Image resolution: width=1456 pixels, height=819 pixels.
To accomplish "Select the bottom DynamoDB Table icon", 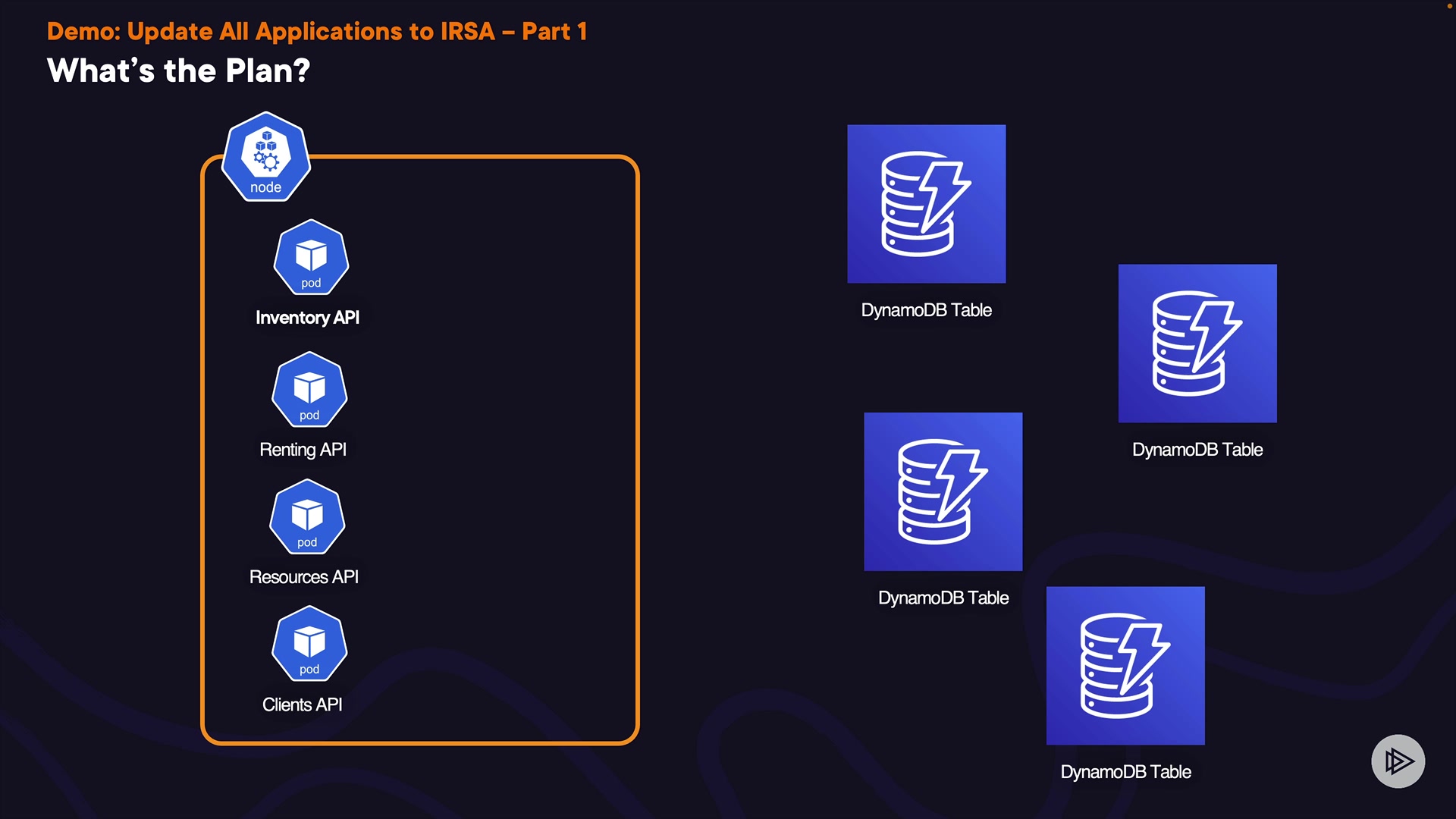I will click(1125, 665).
